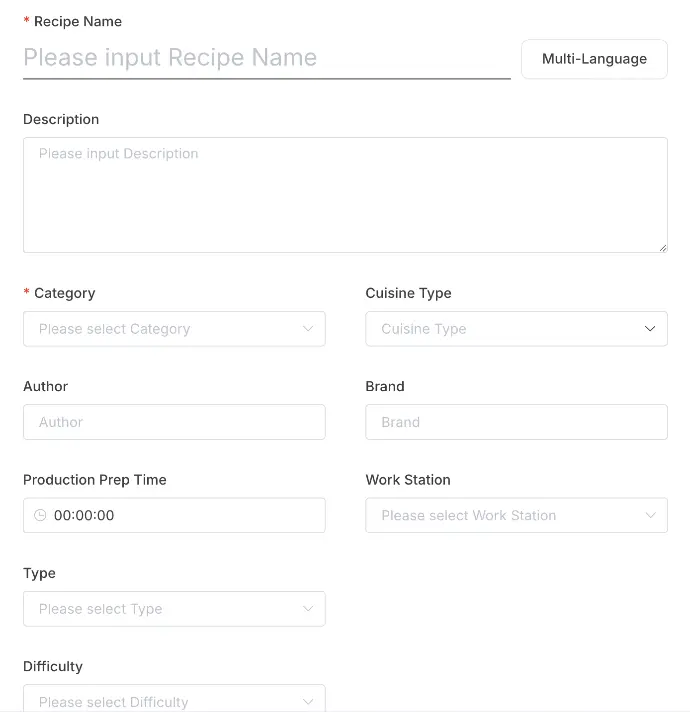The image size is (690, 712).
Task: Open the Type select field
Action: click(160, 609)
